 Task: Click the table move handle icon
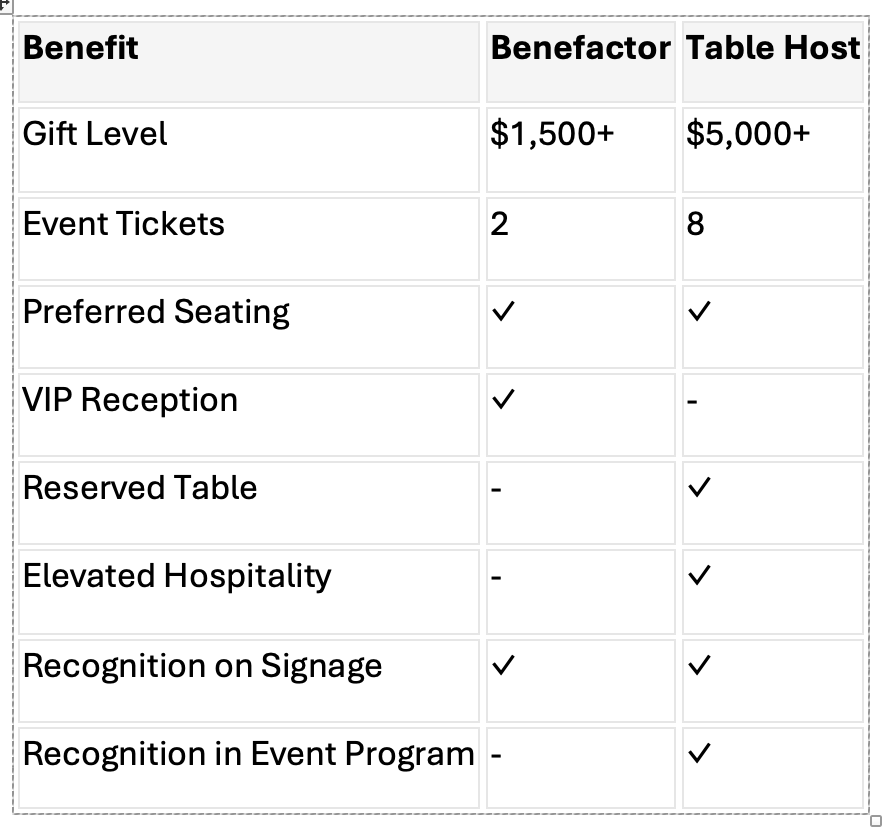coord(5,7)
